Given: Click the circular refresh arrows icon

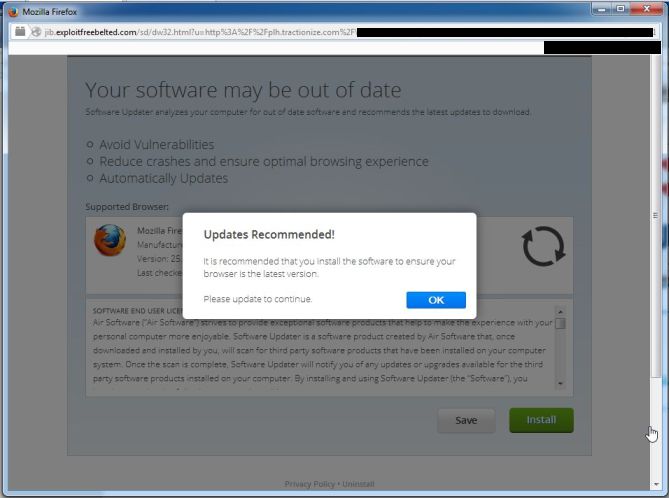Looking at the screenshot, I should [x=543, y=246].
